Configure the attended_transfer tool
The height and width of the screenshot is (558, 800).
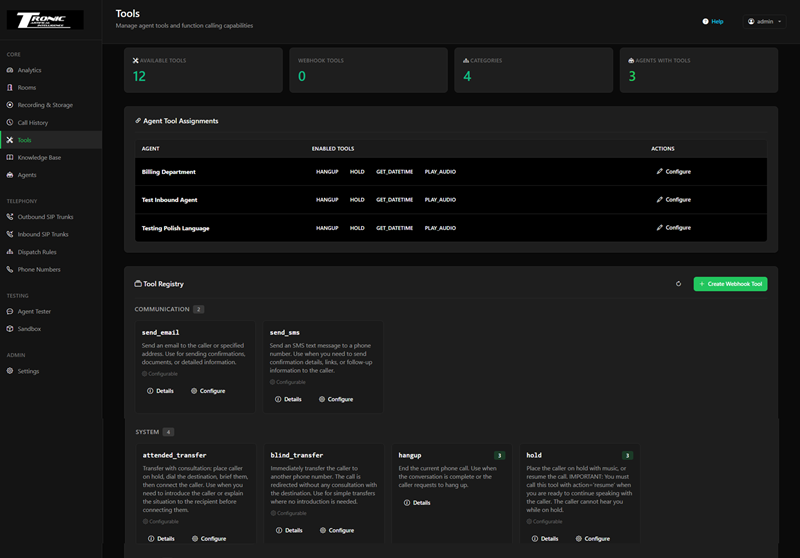click(209, 539)
